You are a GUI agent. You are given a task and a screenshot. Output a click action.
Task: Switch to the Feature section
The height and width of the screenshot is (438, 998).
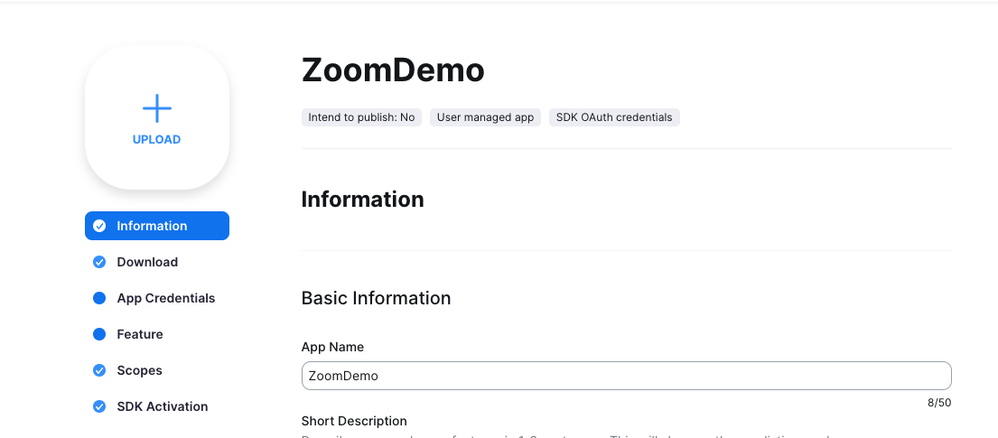click(x=140, y=334)
